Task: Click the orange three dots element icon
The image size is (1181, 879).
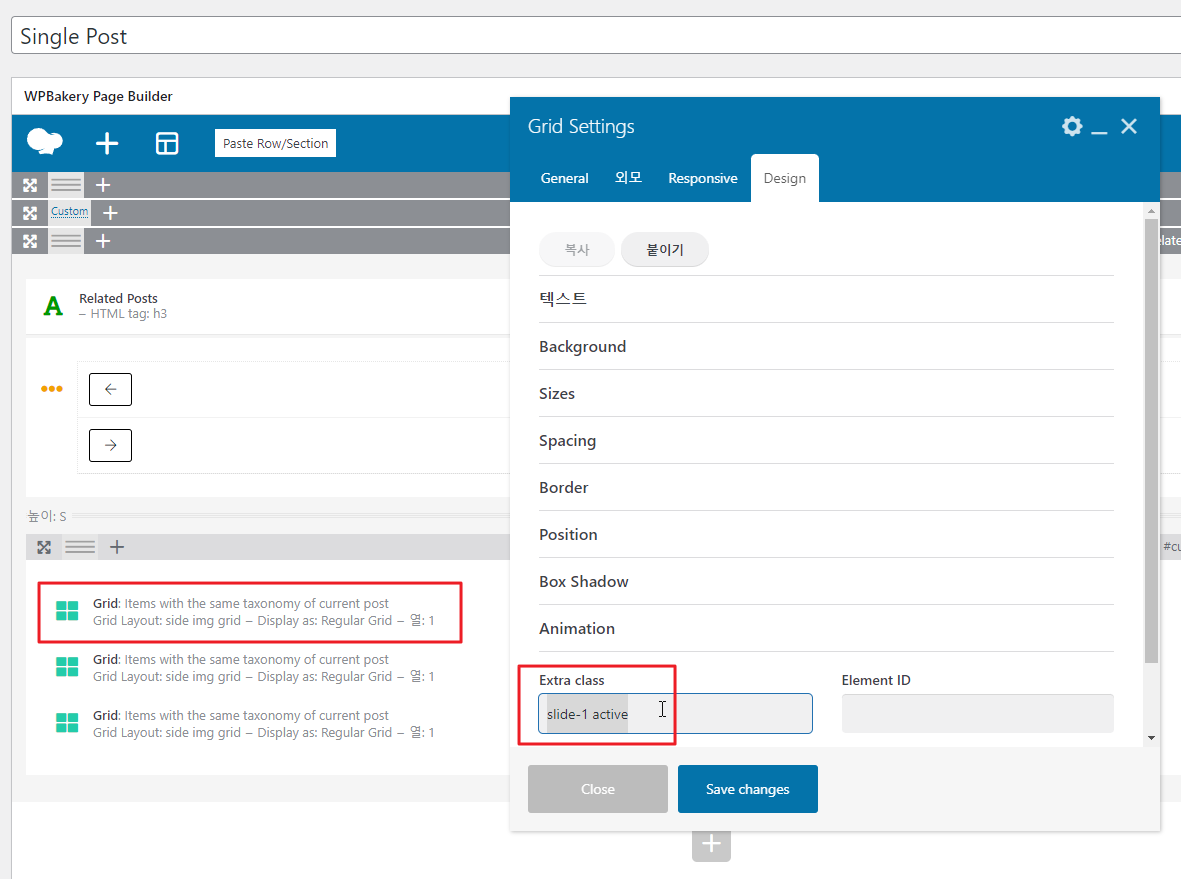Action: point(52,389)
